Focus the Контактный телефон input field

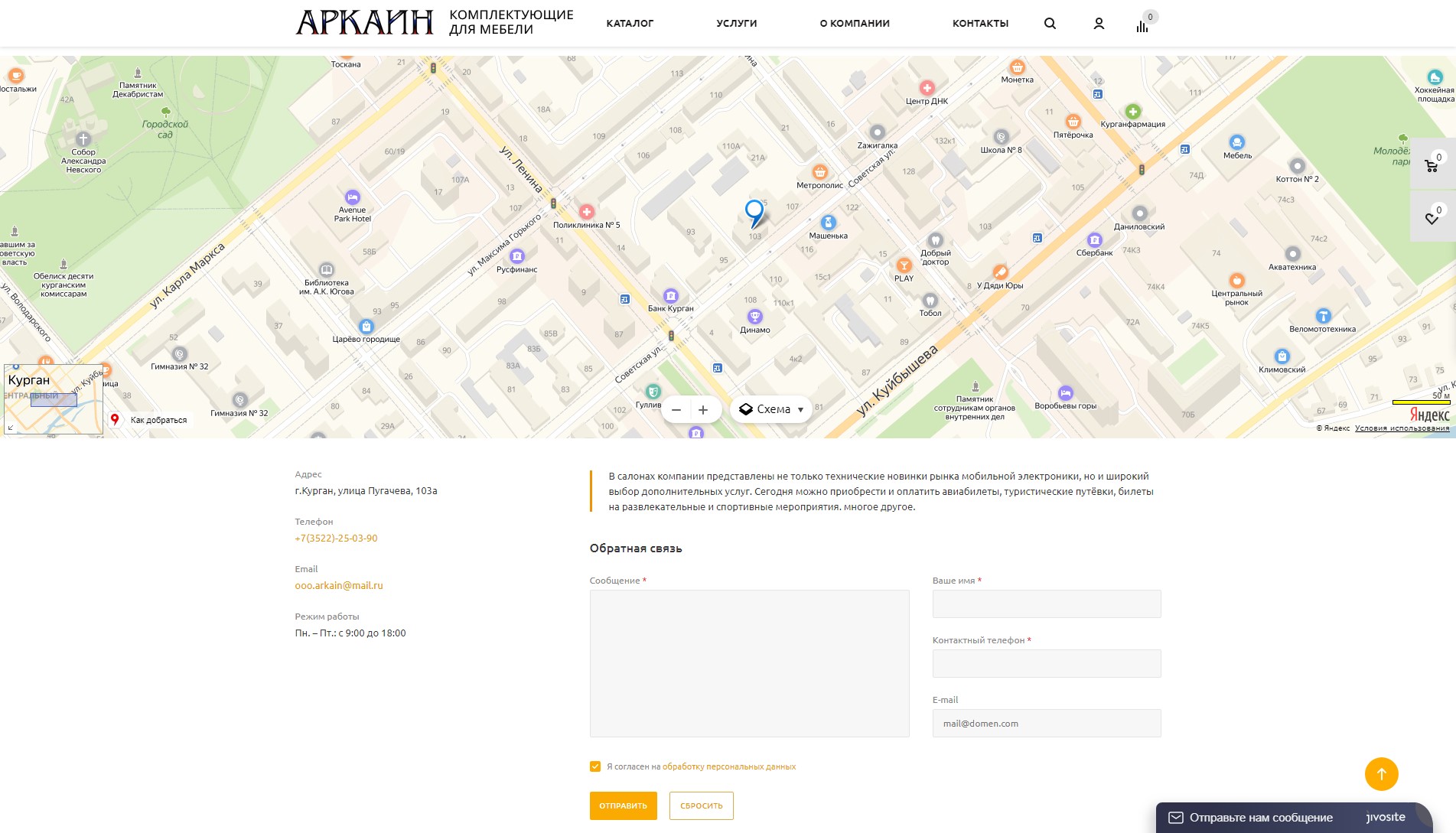coord(1047,663)
